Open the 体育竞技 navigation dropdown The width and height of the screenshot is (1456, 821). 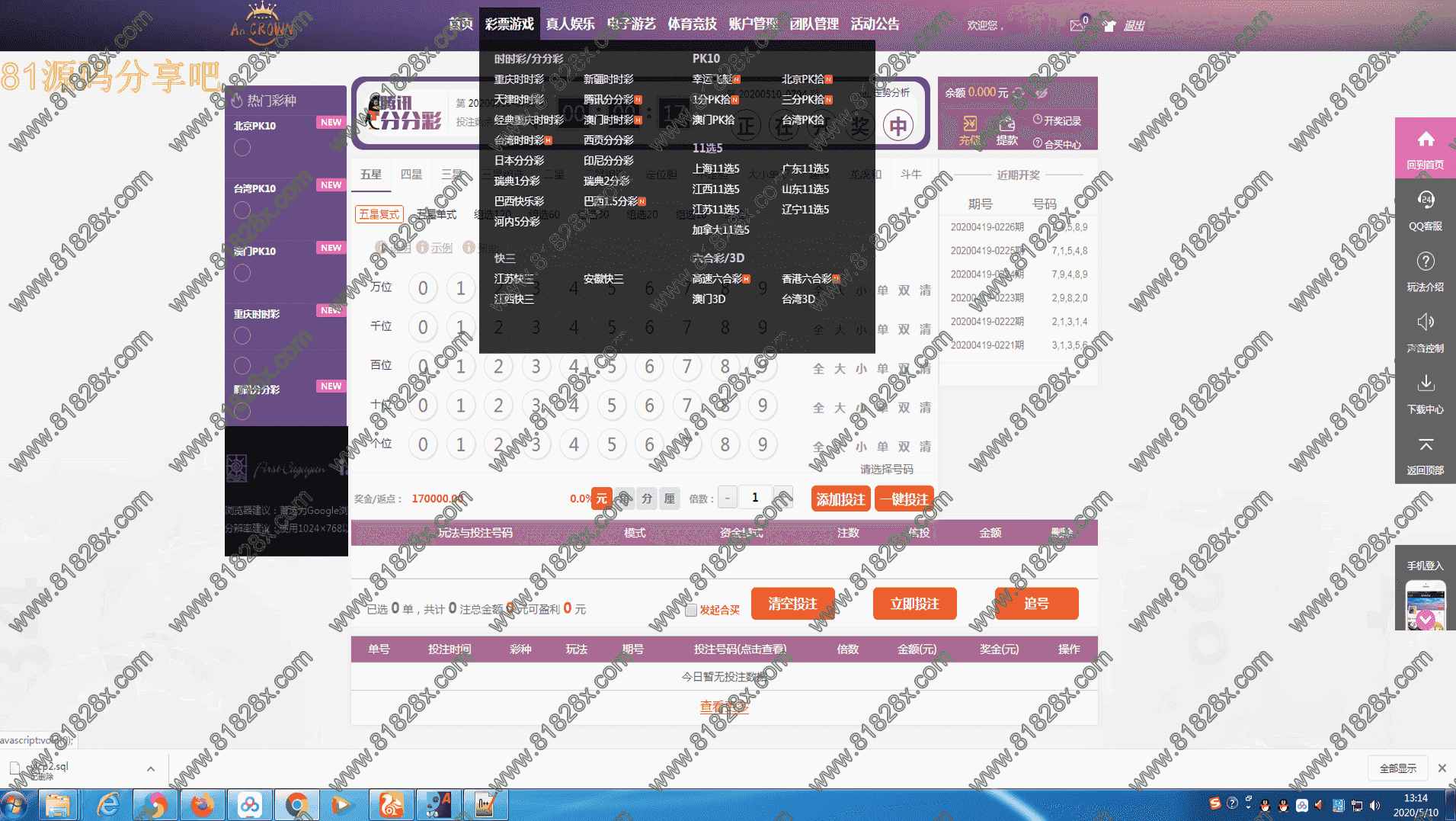click(692, 24)
